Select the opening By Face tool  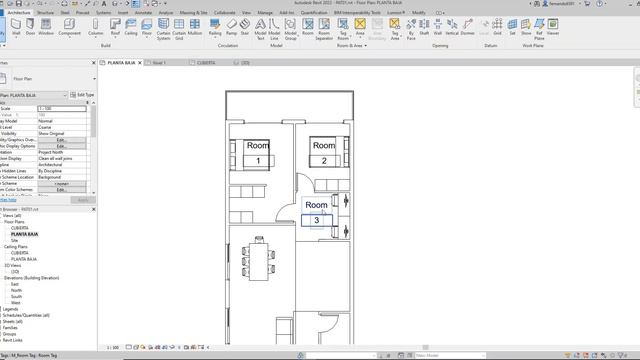[411, 29]
